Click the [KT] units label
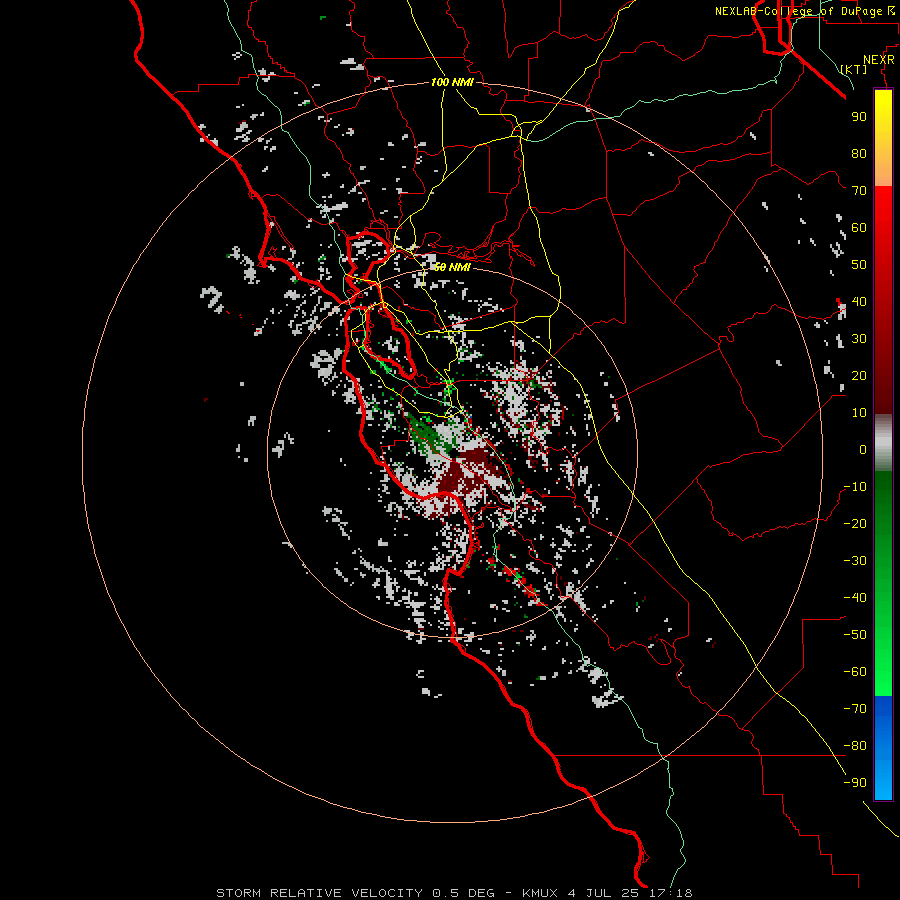 click(x=854, y=69)
